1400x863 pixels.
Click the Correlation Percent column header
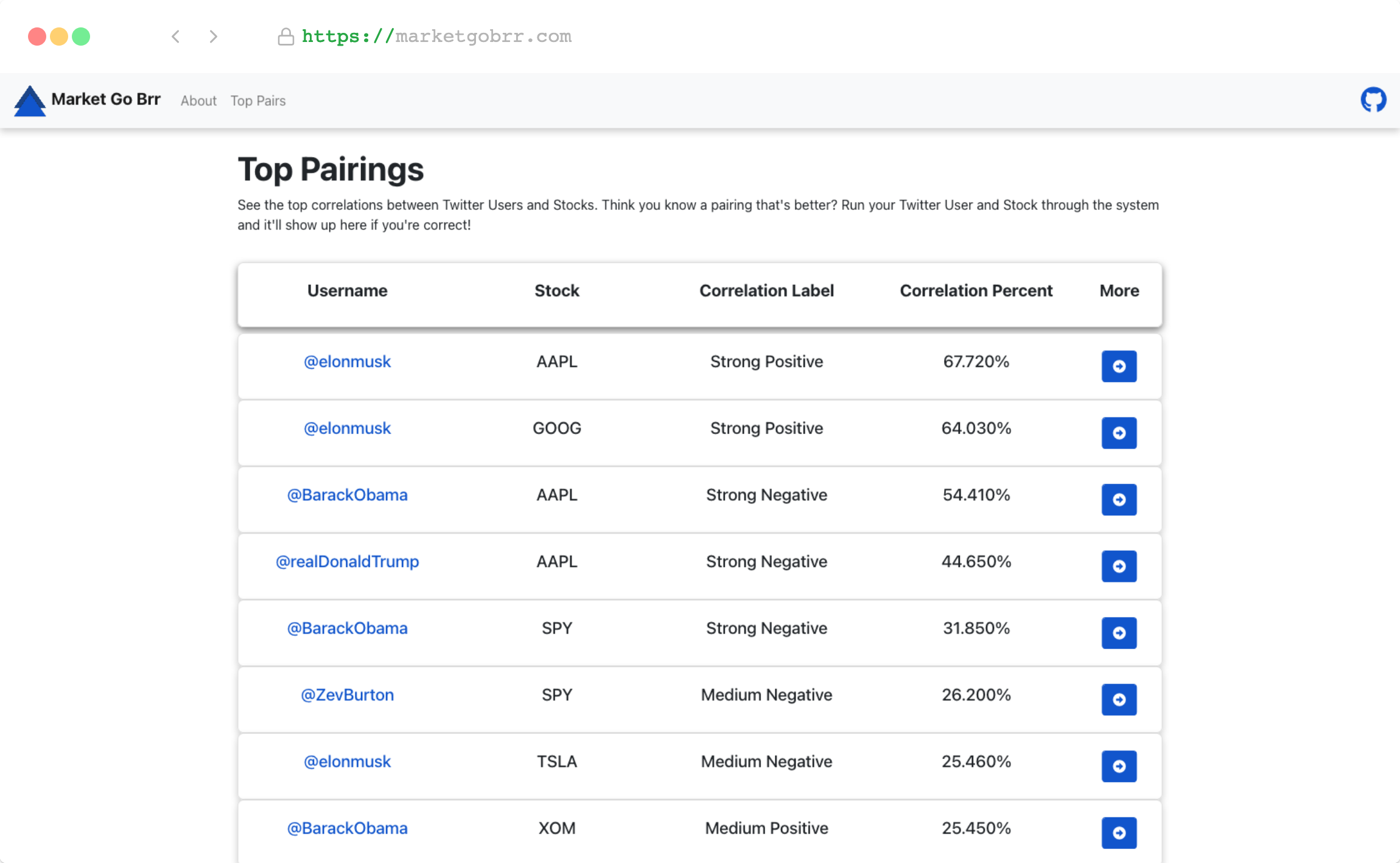click(x=976, y=291)
